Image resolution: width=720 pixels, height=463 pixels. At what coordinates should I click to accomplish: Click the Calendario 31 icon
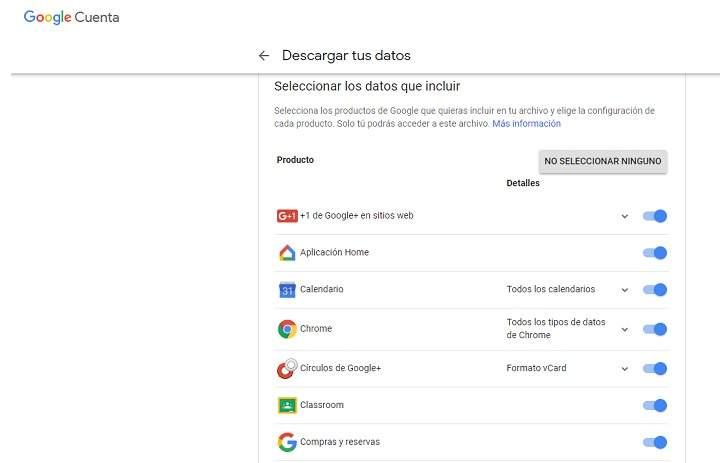(287, 290)
